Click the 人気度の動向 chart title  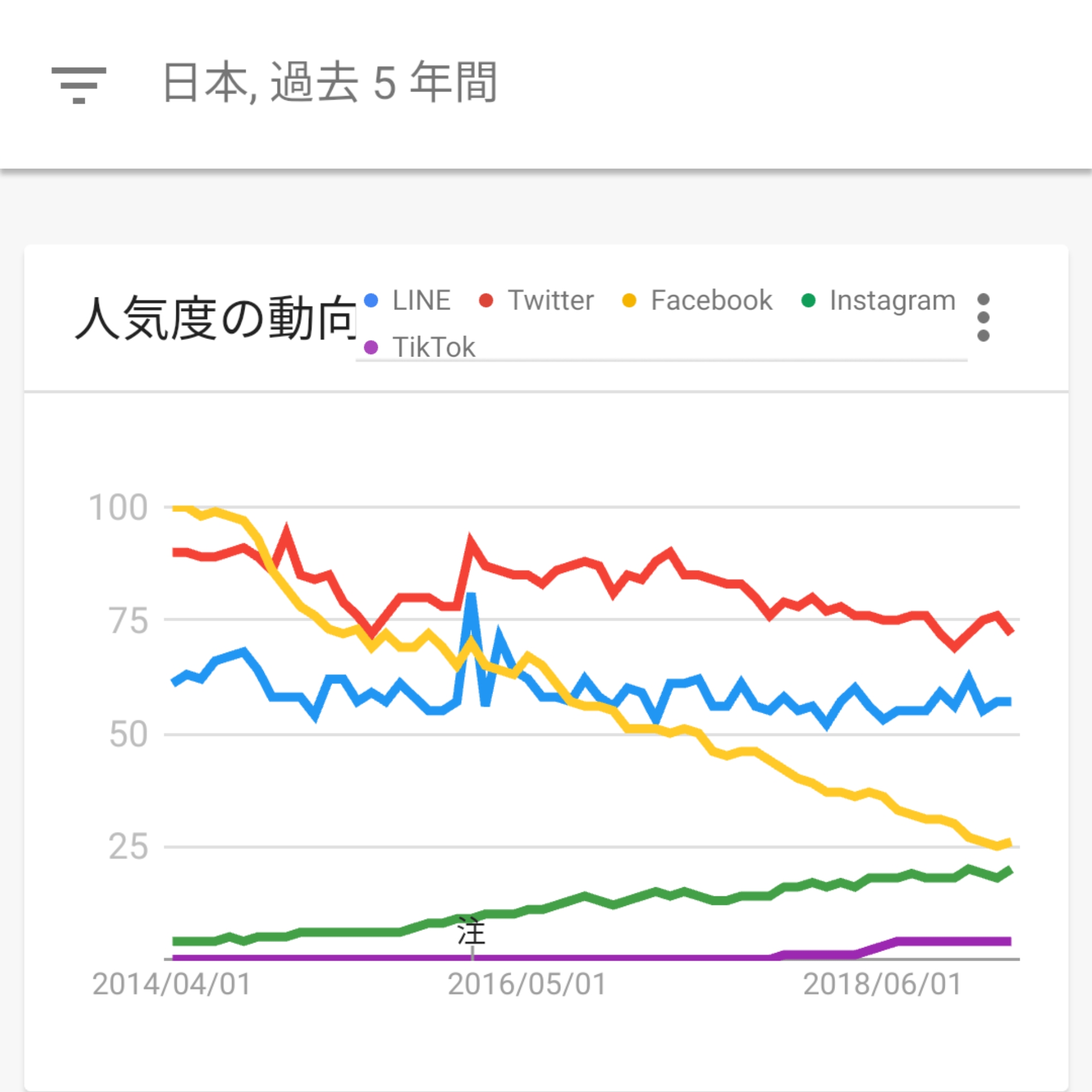[216, 317]
